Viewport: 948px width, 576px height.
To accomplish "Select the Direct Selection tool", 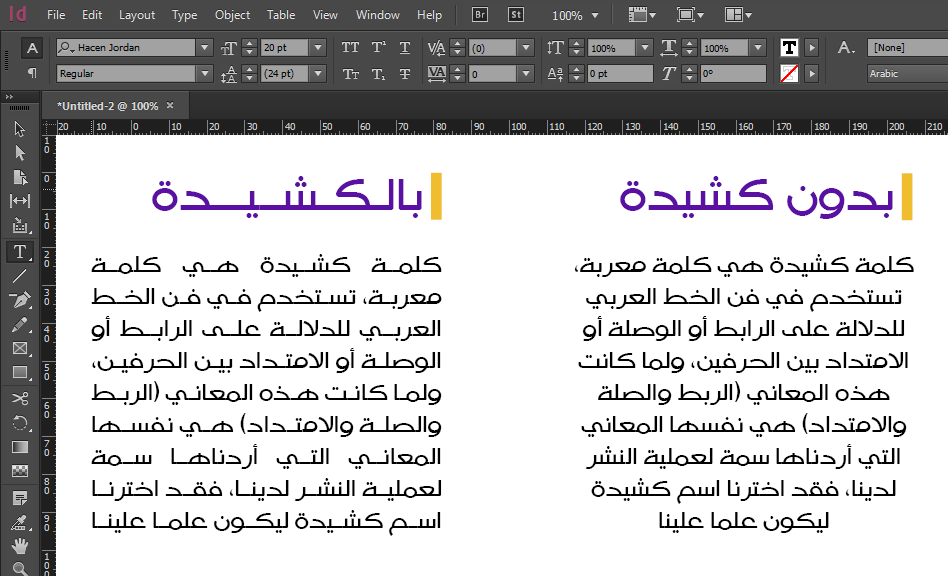I will click(x=19, y=153).
